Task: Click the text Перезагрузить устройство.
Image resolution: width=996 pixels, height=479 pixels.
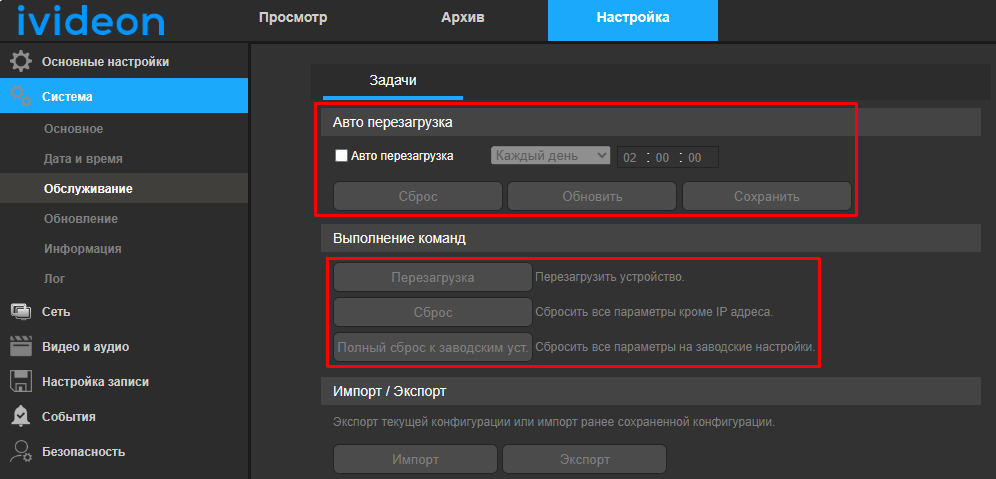Action: pyautogui.click(x=610, y=278)
